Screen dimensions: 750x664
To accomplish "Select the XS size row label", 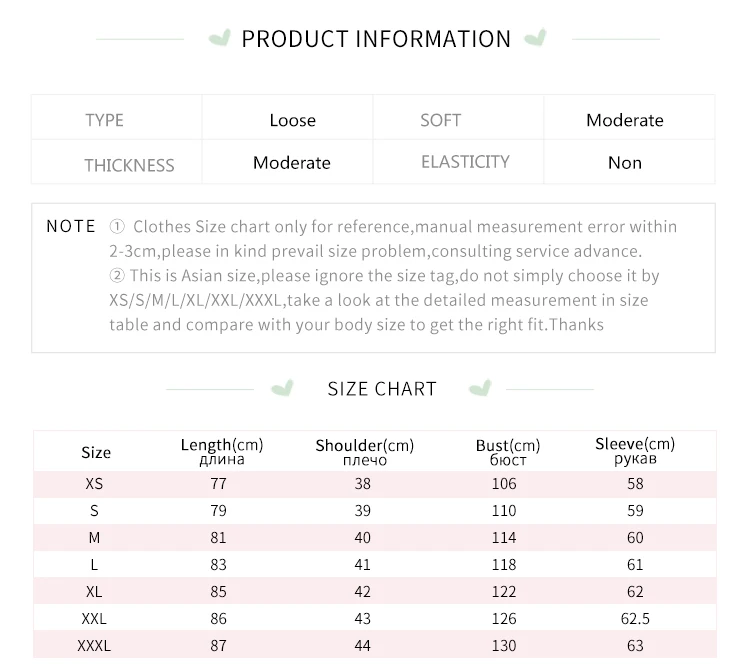I will point(94,484).
